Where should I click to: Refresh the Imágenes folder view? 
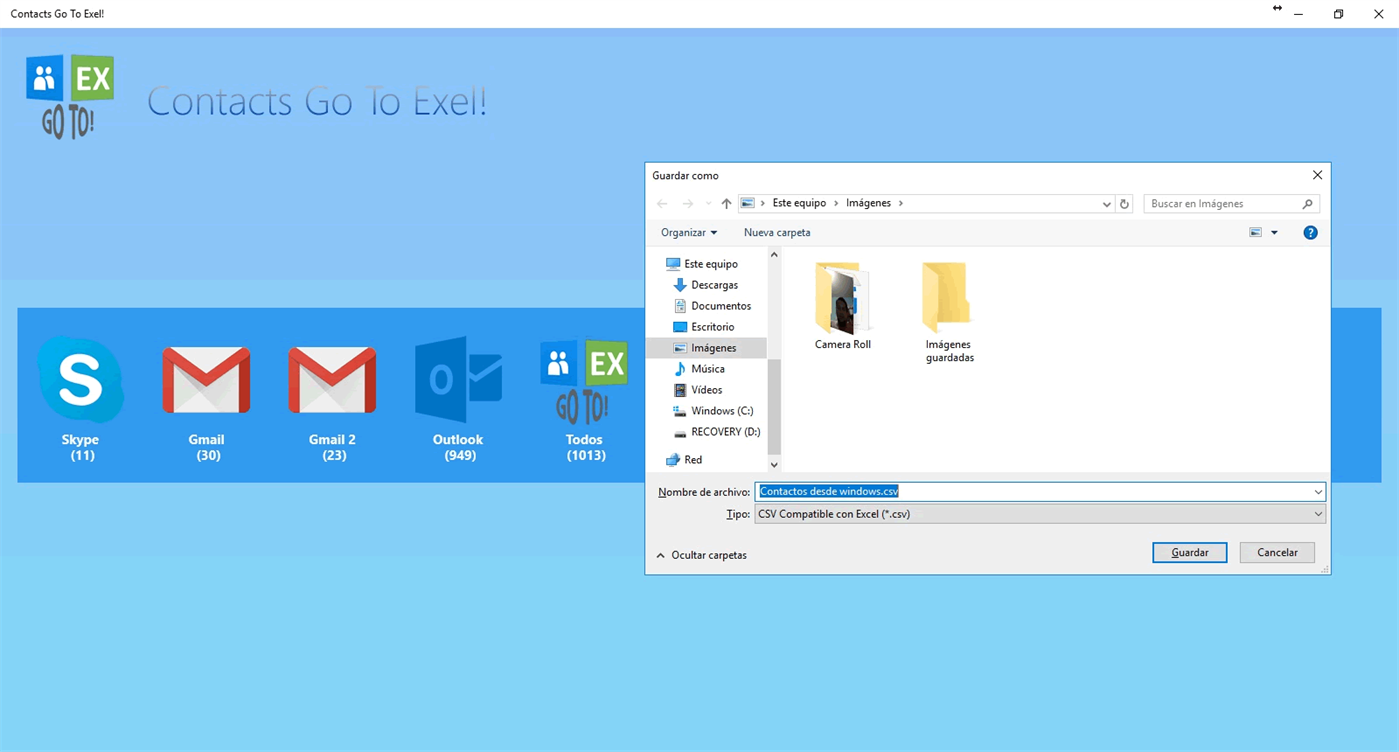point(1124,203)
